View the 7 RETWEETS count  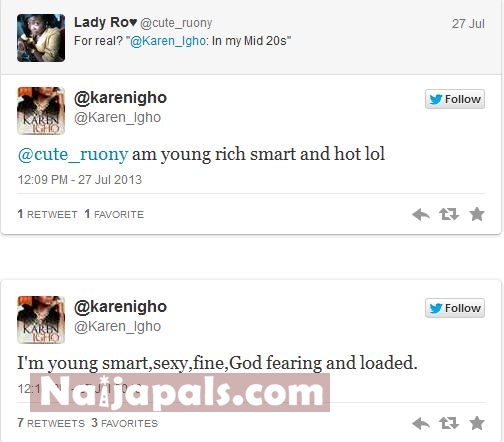point(51,423)
